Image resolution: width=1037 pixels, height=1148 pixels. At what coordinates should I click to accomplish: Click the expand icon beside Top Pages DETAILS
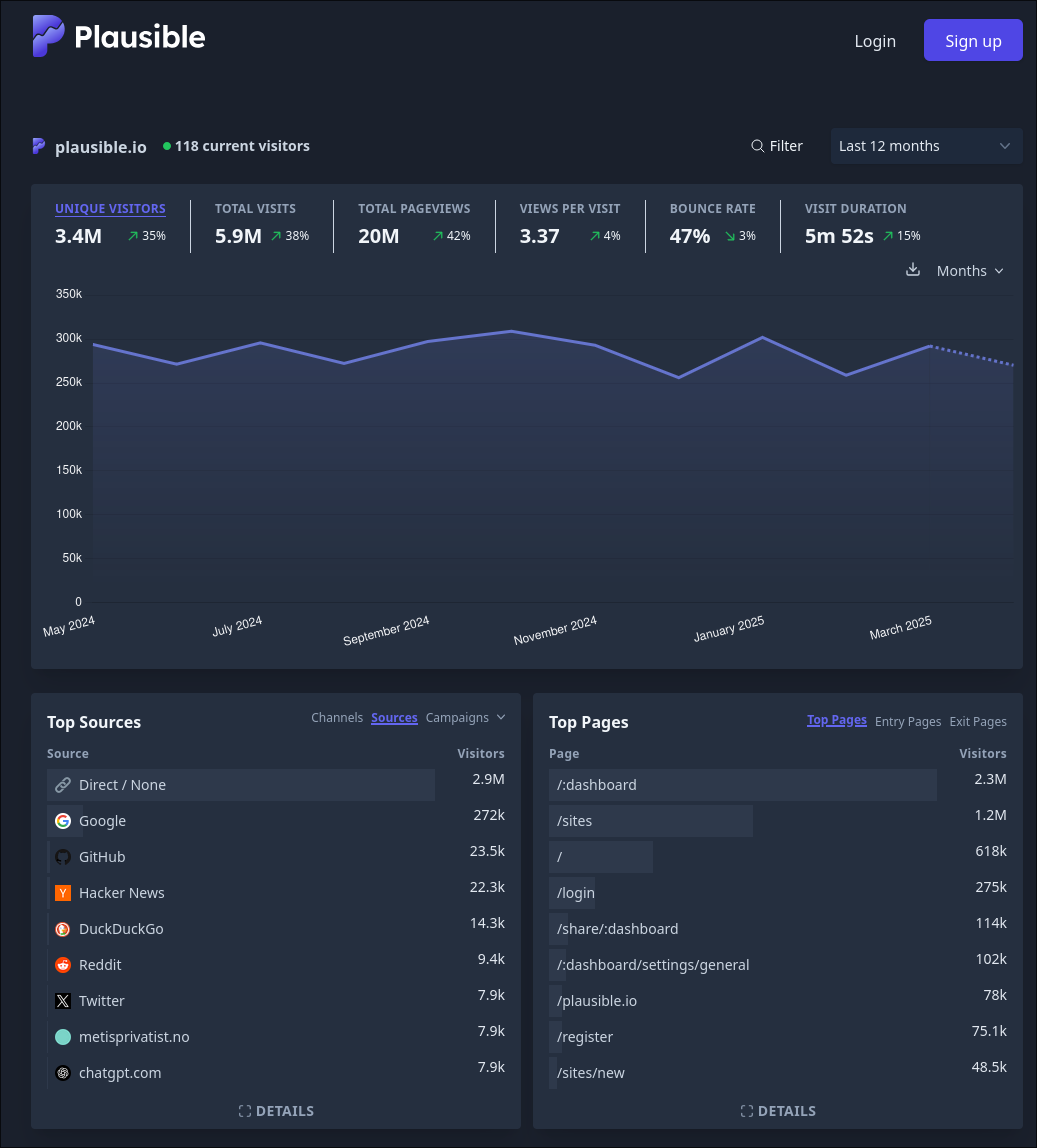(746, 1111)
